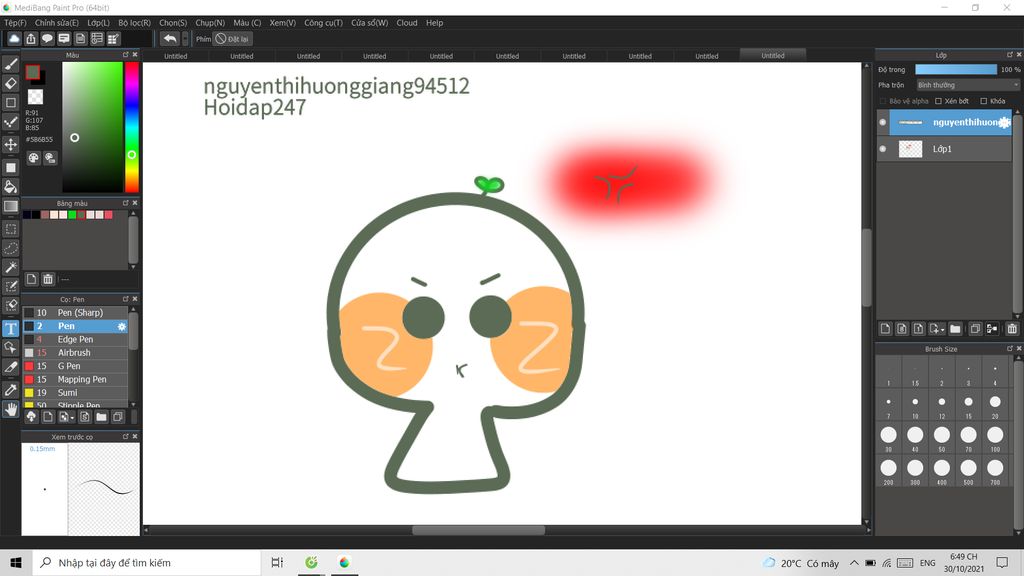The image size is (1024, 576).
Task: Enable the Khóa checkbox
Action: [x=984, y=101]
